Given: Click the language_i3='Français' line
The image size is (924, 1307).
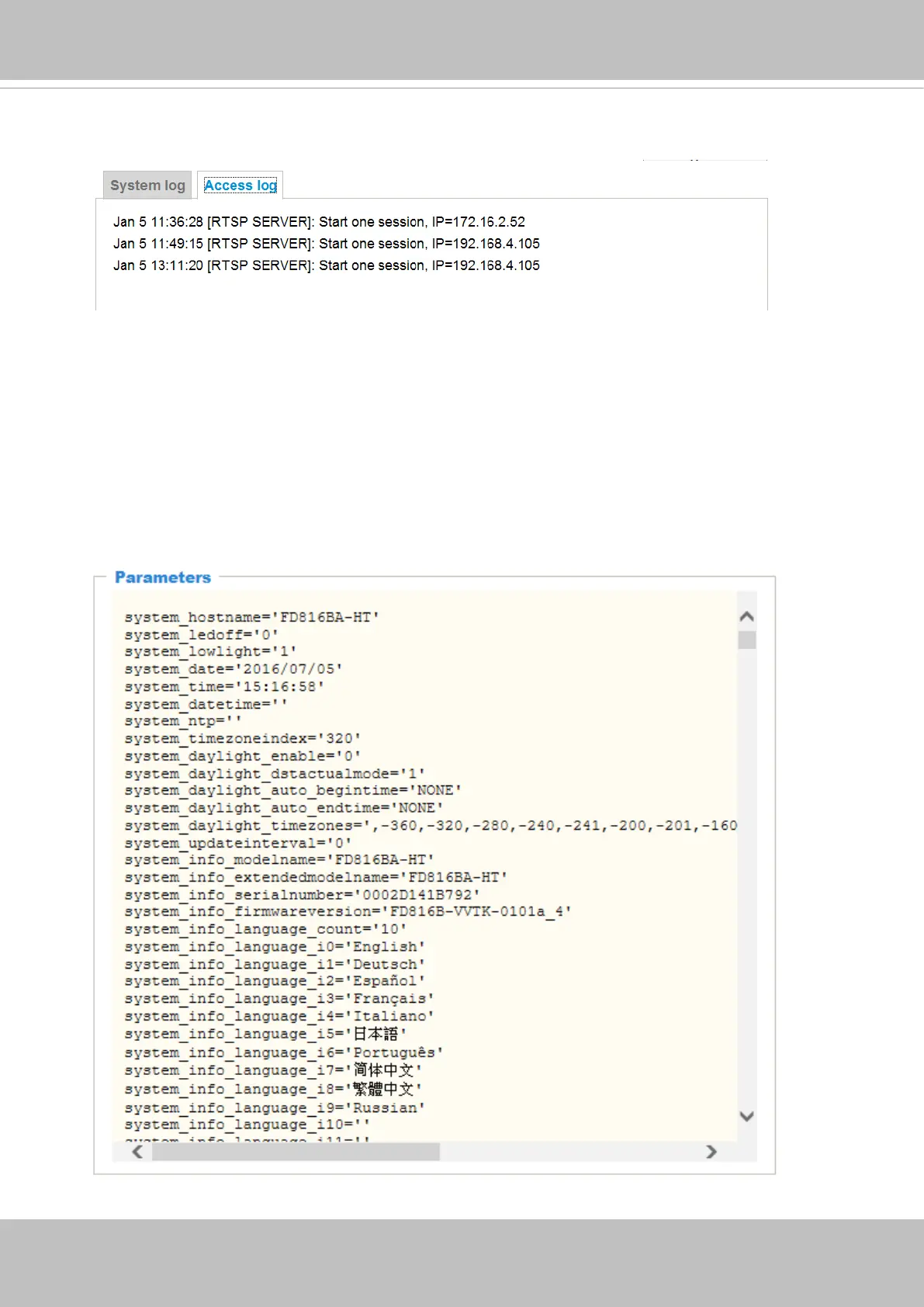Looking at the screenshot, I should (x=279, y=999).
